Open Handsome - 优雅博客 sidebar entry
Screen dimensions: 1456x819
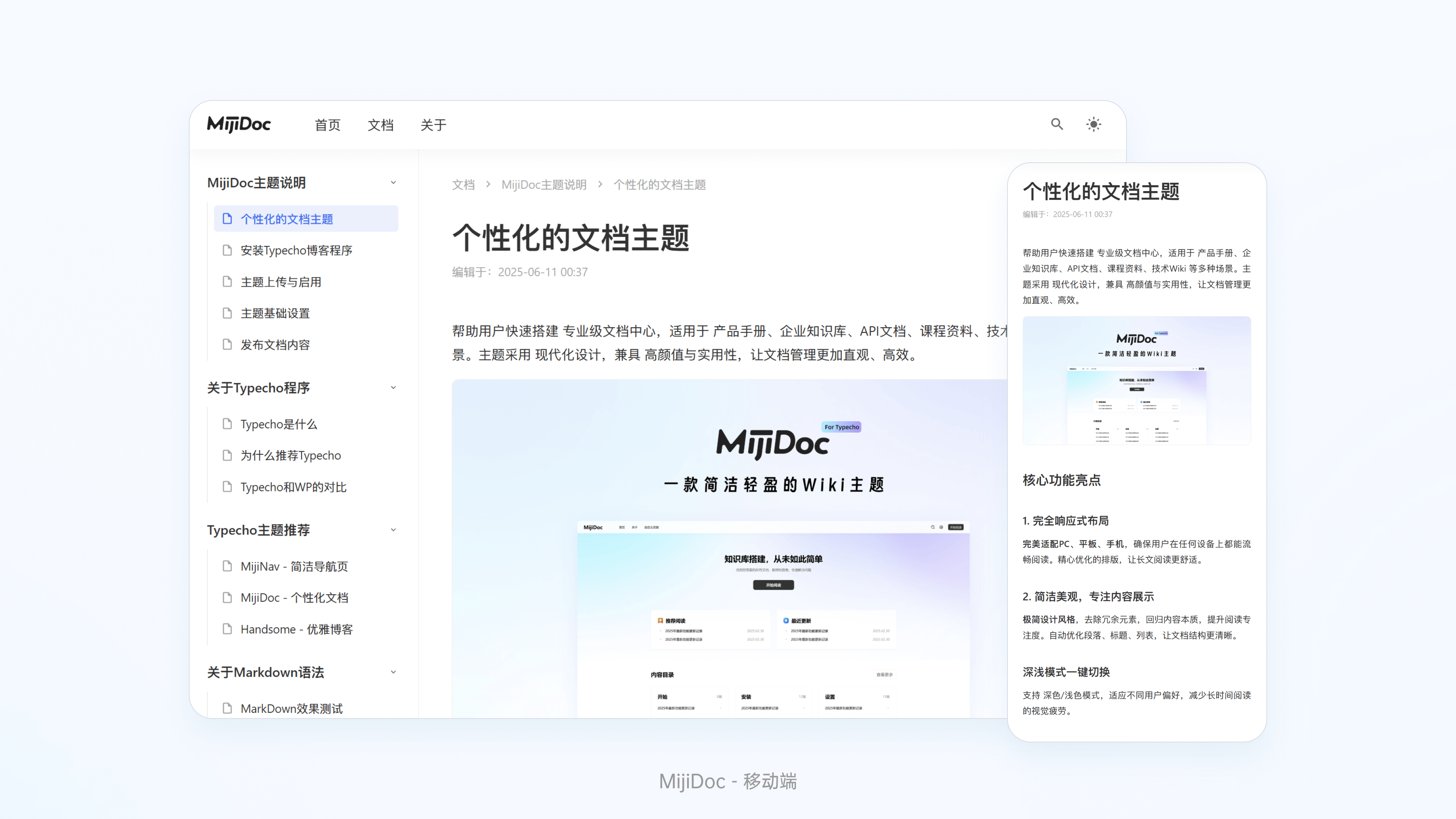(296, 629)
